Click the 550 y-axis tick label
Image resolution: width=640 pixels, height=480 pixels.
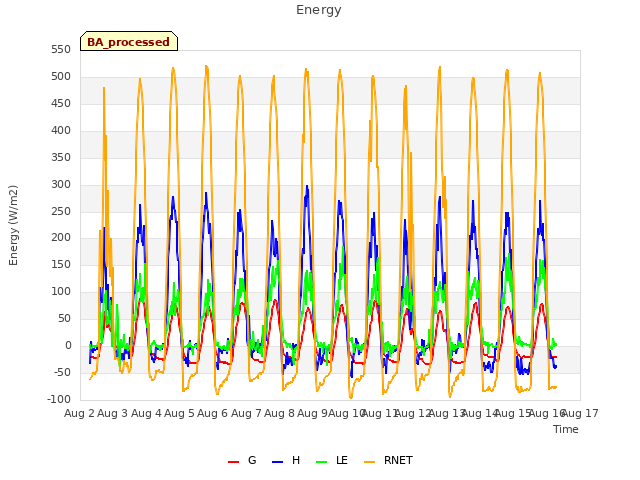pyautogui.click(x=61, y=50)
